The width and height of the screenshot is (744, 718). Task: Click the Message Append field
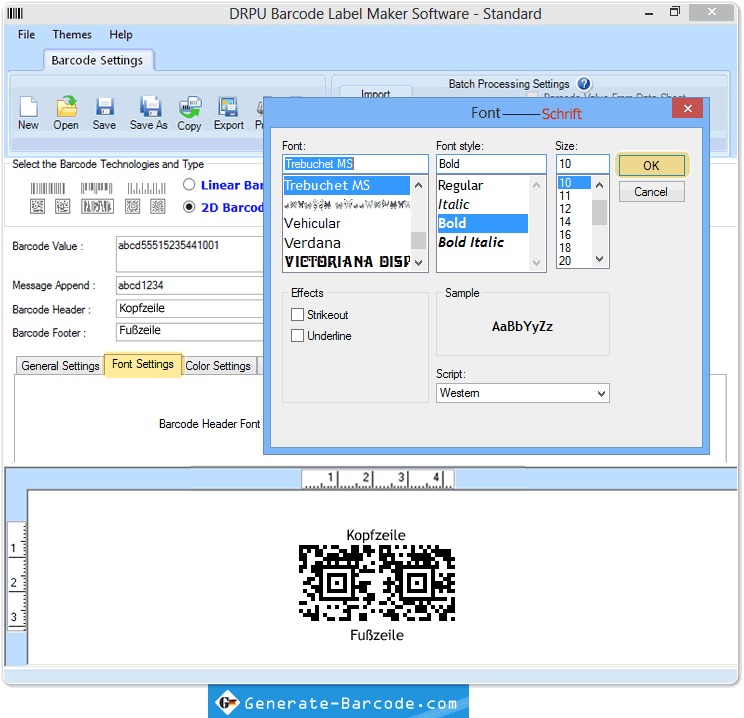click(x=190, y=285)
